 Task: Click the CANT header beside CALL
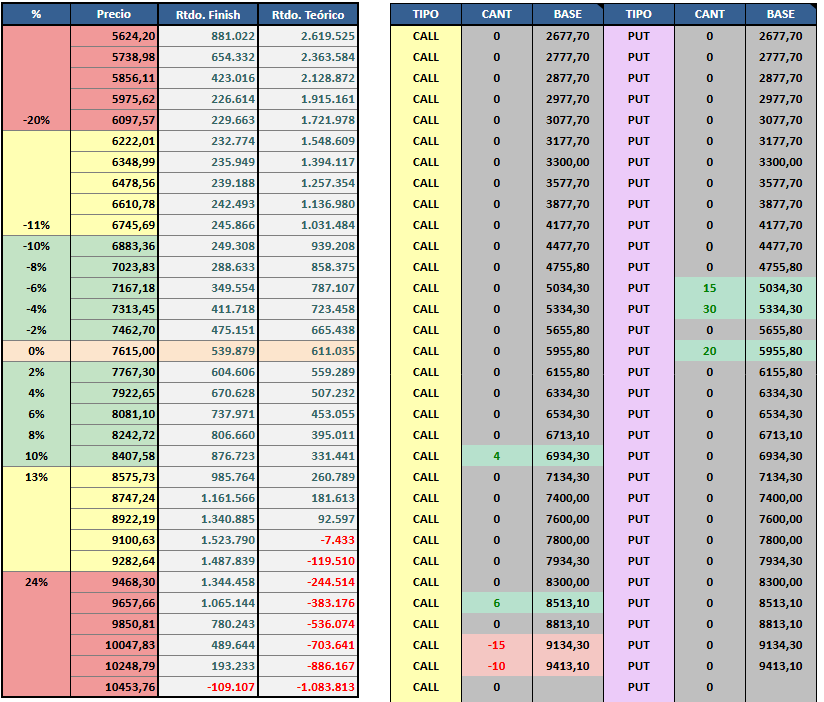click(497, 14)
